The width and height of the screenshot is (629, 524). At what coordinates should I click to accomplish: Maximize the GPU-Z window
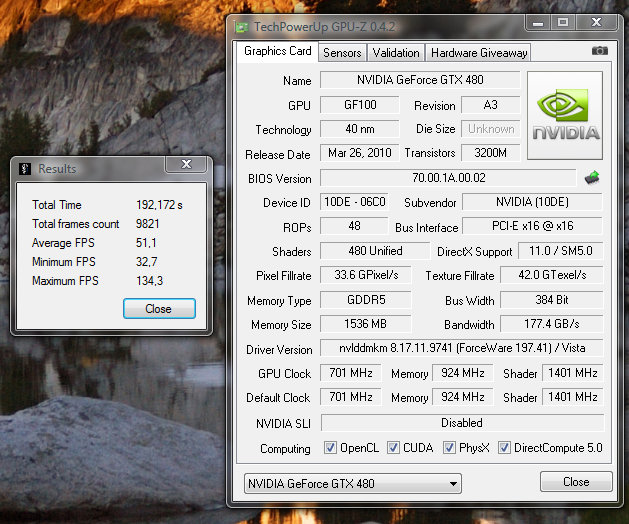pyautogui.click(x=563, y=23)
